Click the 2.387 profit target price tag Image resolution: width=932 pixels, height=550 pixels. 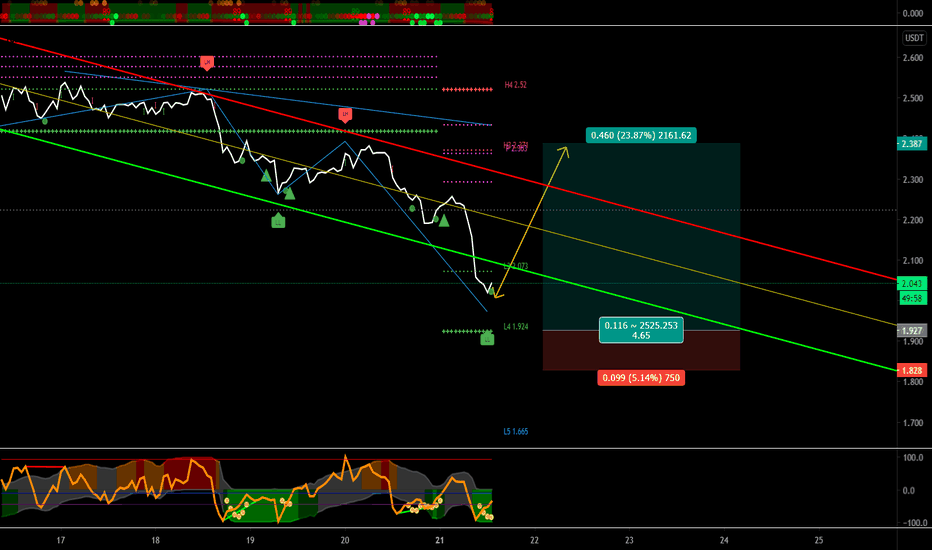pos(911,144)
